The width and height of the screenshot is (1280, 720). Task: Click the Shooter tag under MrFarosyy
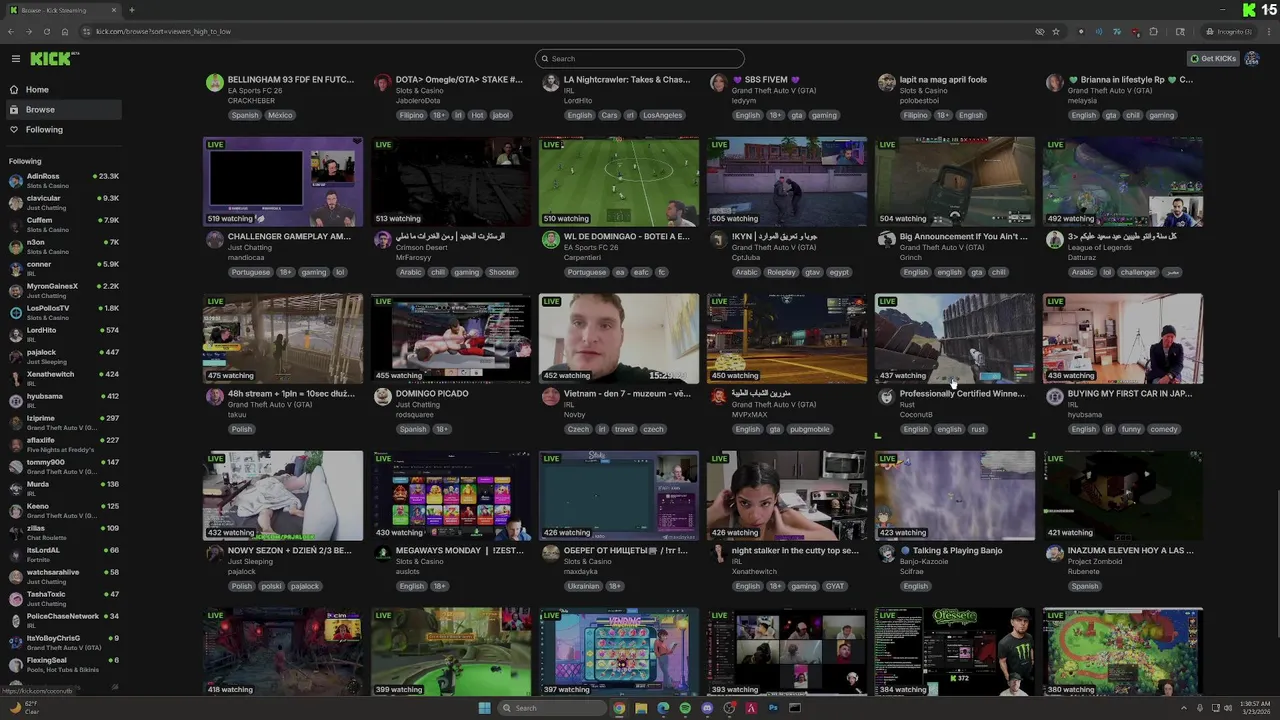(x=502, y=272)
